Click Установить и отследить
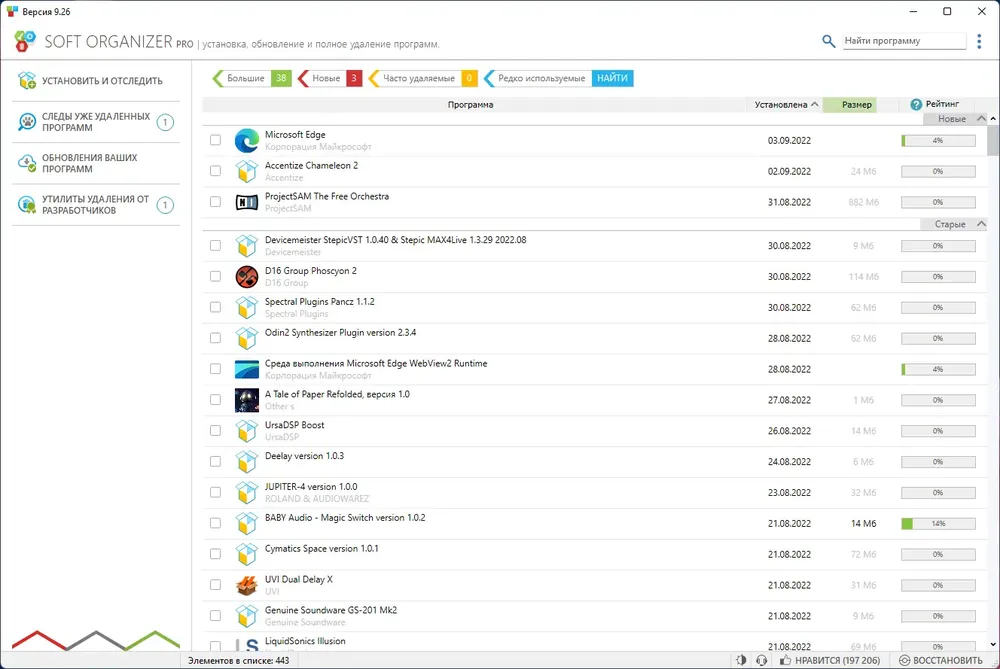Screen dimensions: 1000x669 (x=96, y=80)
